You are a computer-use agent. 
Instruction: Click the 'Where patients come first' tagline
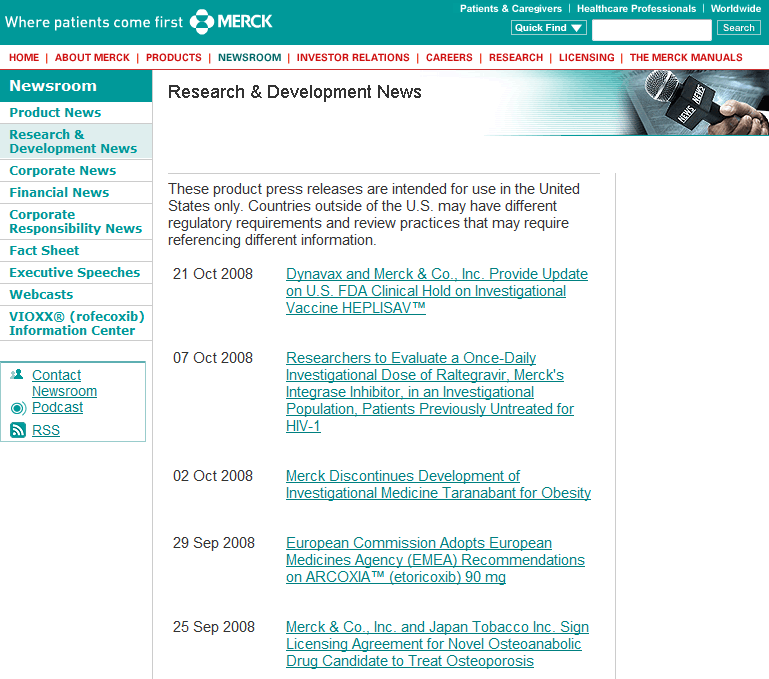94,22
